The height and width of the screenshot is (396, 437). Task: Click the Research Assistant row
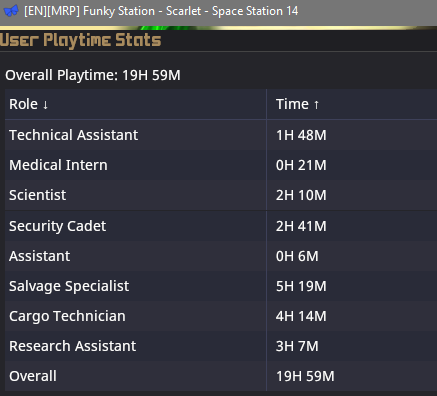tap(221, 346)
